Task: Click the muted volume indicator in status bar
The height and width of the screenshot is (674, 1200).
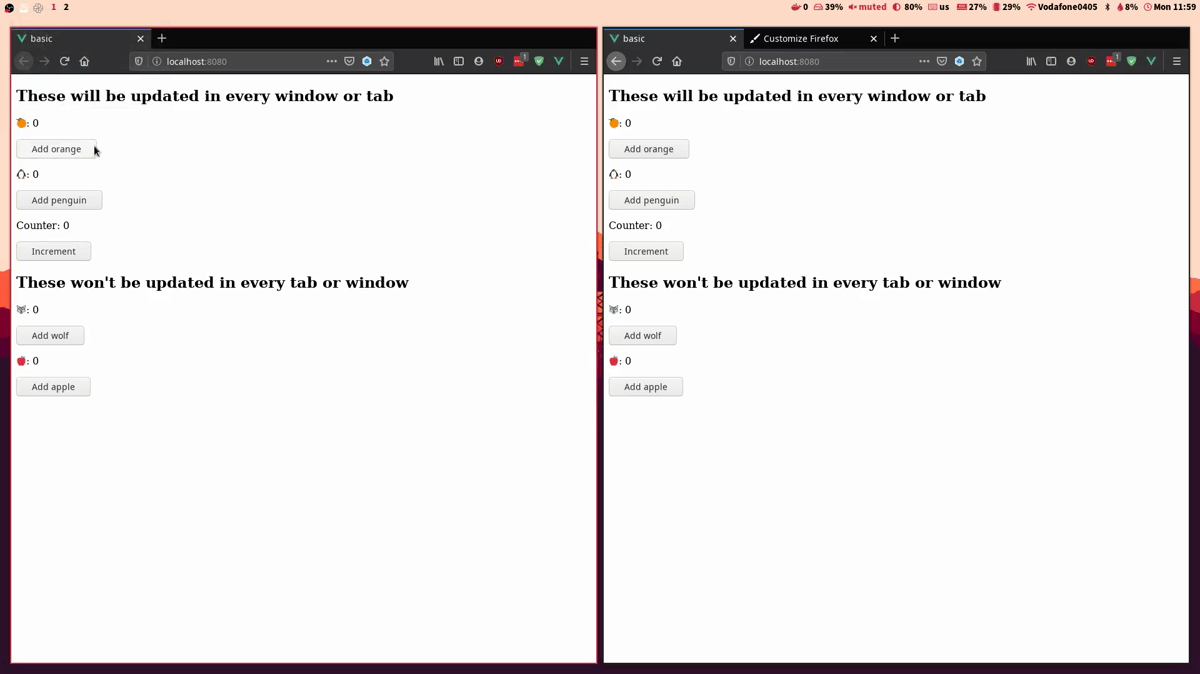Action: [x=867, y=7]
